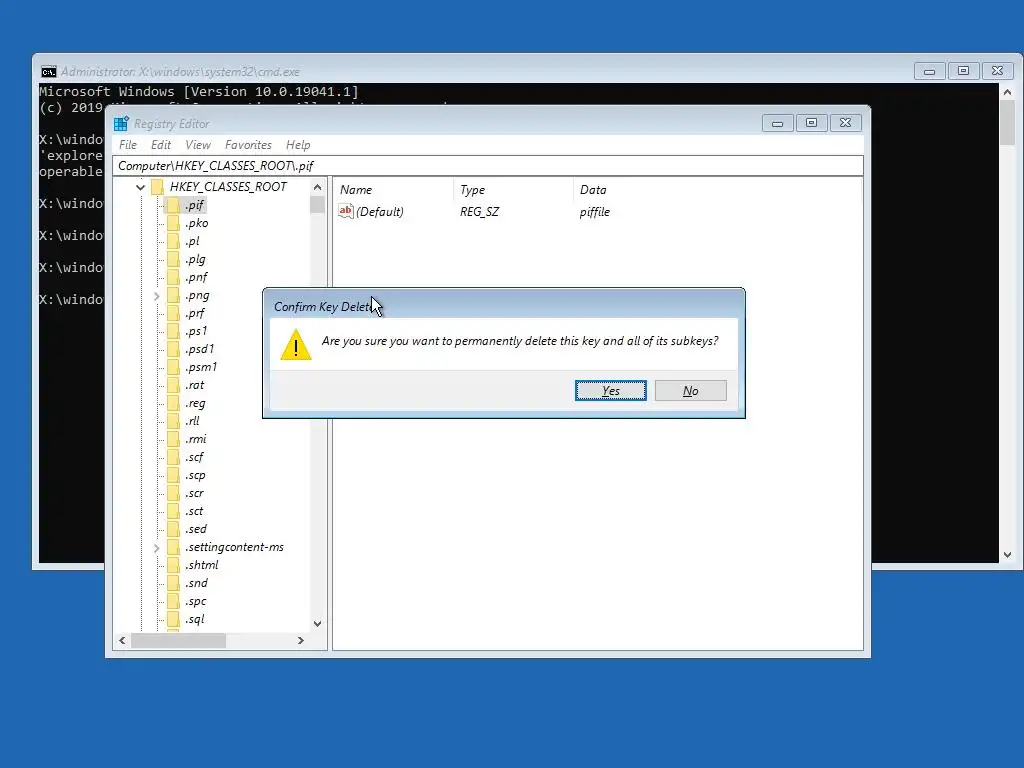This screenshot has width=1024, height=768.
Task: Select the .psm1 key label
Action: click(200, 367)
